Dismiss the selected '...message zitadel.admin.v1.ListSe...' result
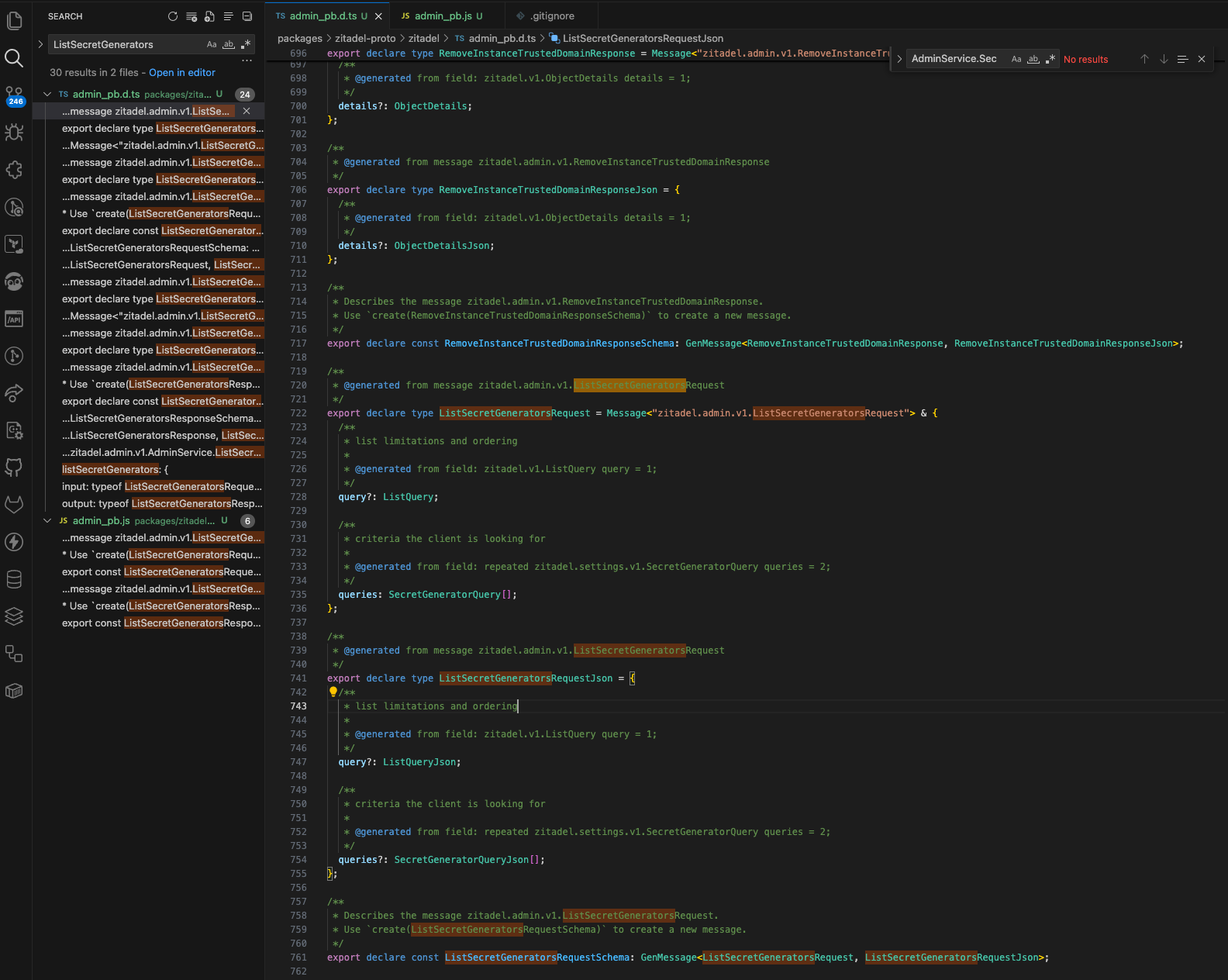The width and height of the screenshot is (1228, 980). 247,111
